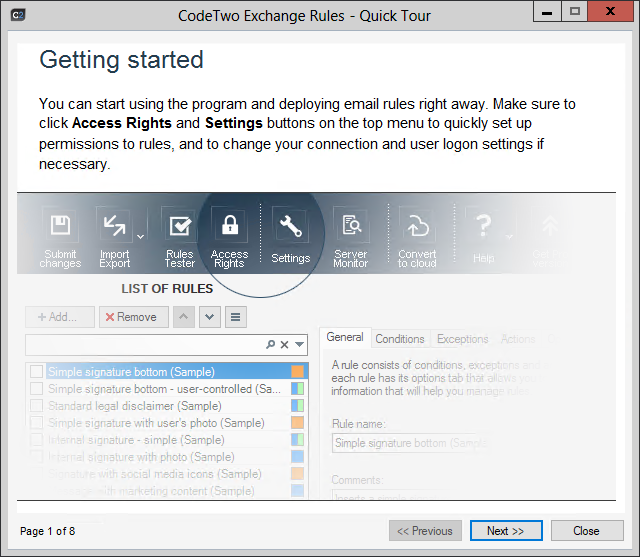
Task: Click the Rule name input field
Action: point(410,443)
